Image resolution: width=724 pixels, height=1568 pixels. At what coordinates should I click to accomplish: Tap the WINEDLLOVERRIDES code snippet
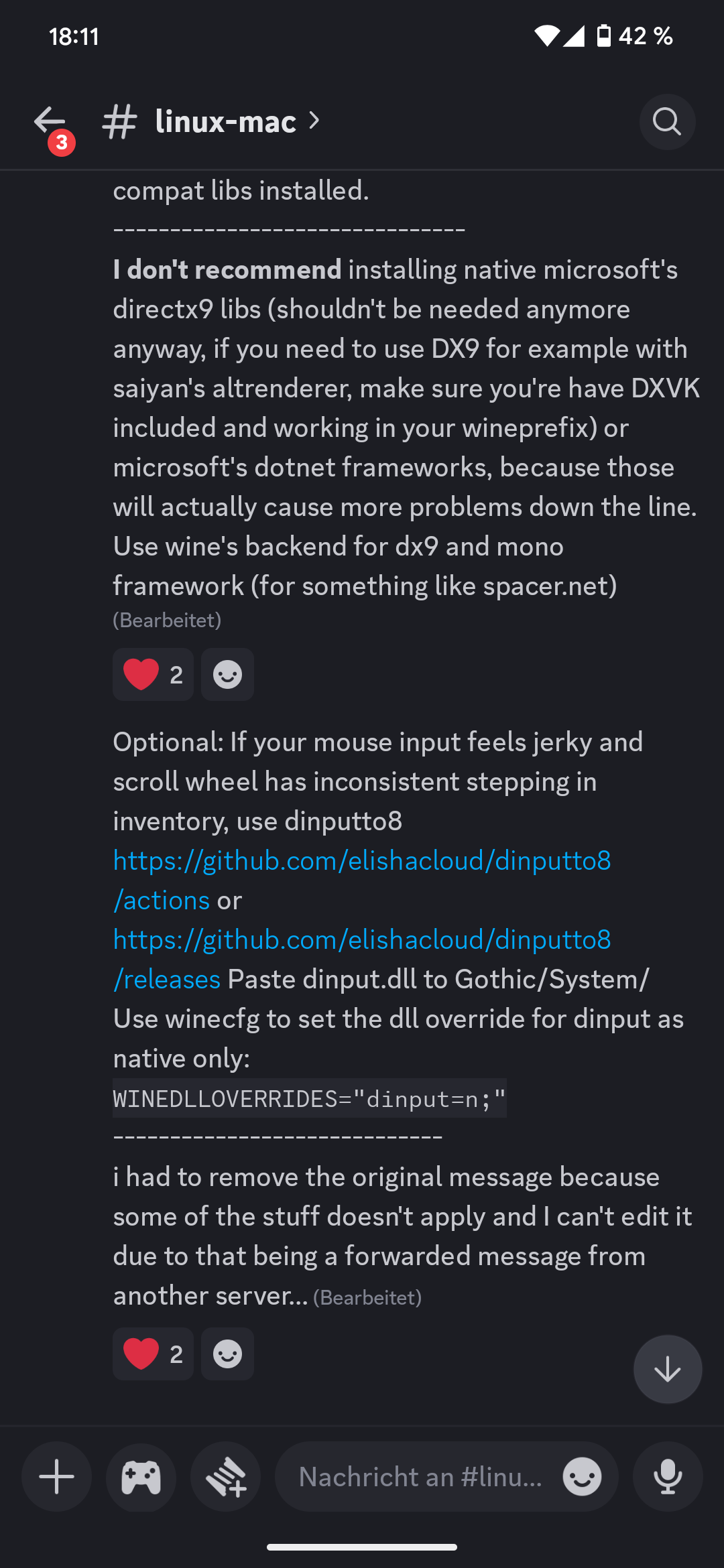pyautogui.click(x=309, y=1099)
